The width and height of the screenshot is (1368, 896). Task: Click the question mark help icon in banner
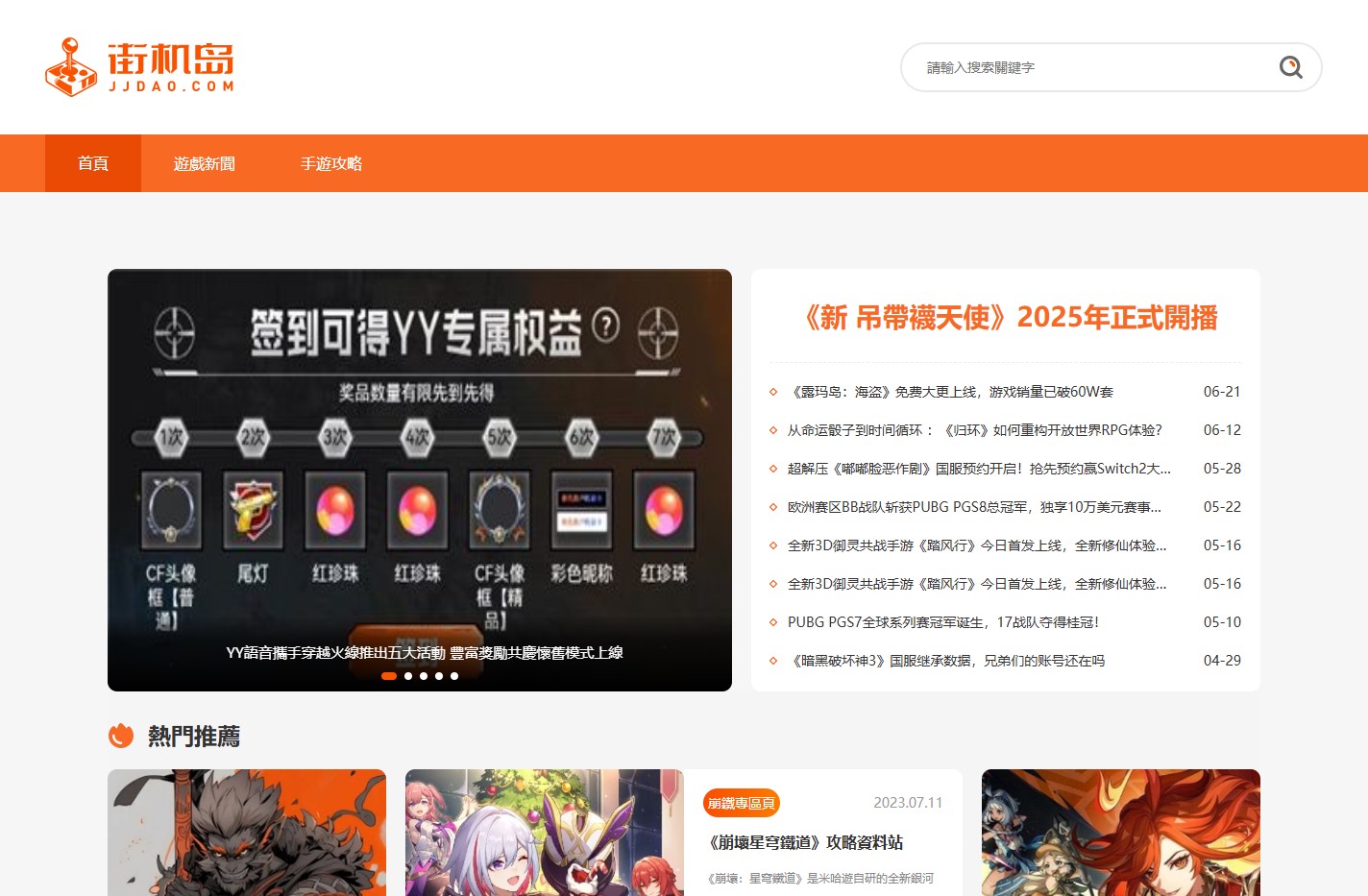(605, 326)
